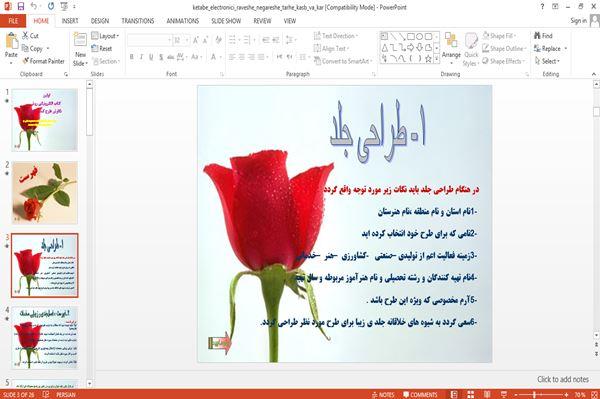Toggle Bold formatting
Image resolution: width=600 pixels, height=399 pixels.
tap(132, 57)
